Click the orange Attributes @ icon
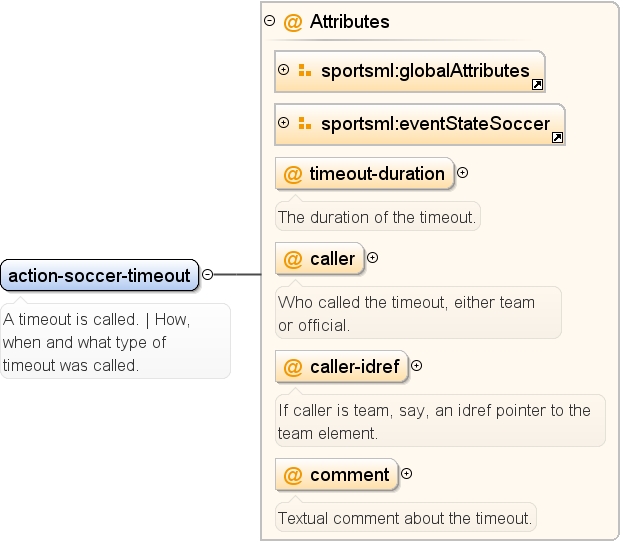Screen dimensions: 637x542 [x=293, y=22]
